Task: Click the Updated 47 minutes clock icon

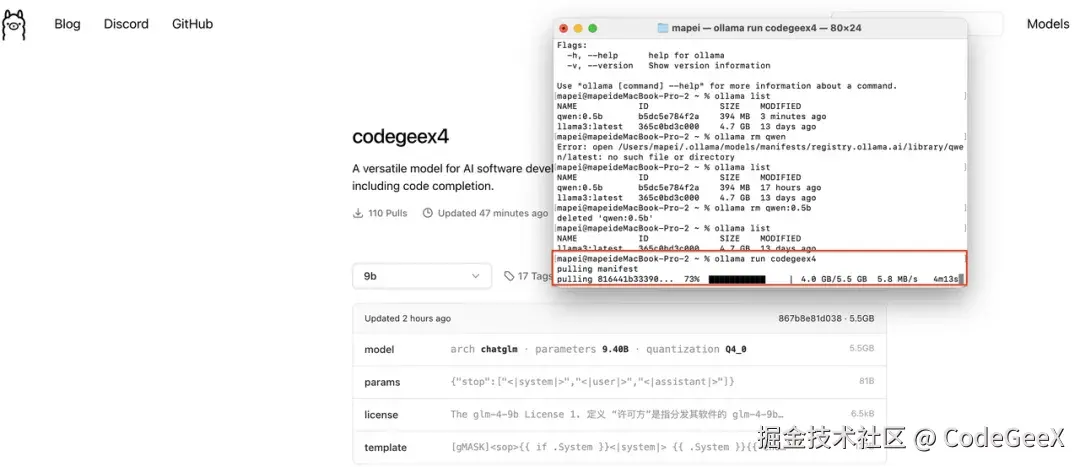Action: coord(428,214)
